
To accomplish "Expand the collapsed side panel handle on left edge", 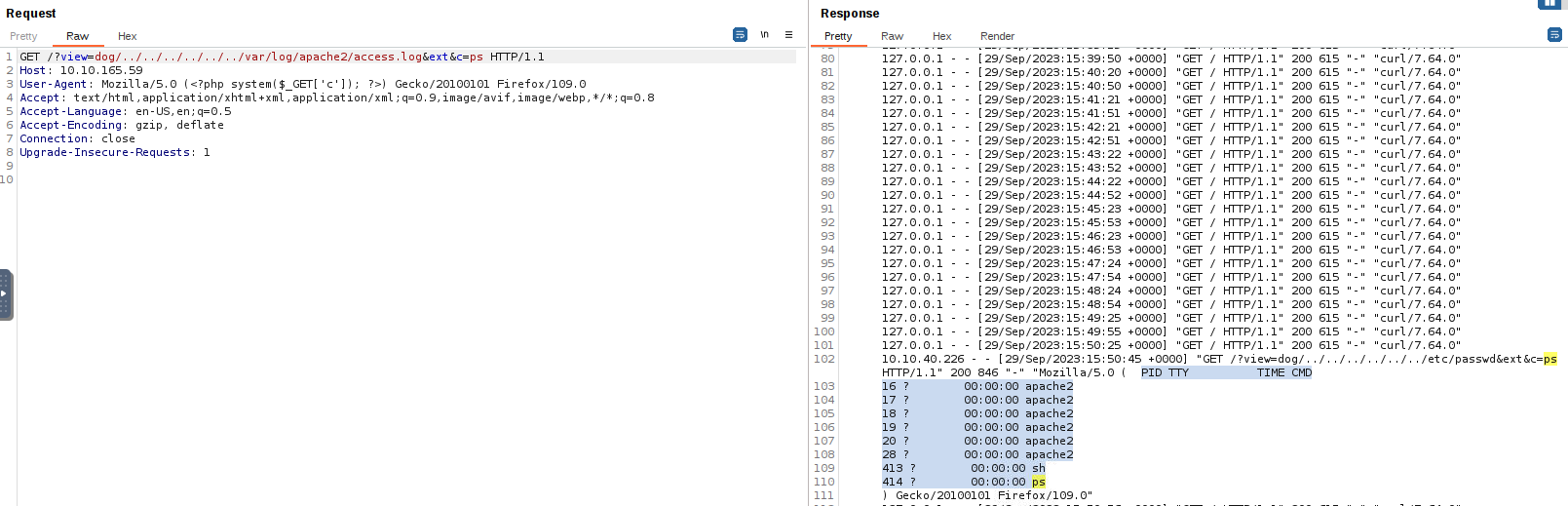I will [x=6, y=294].
